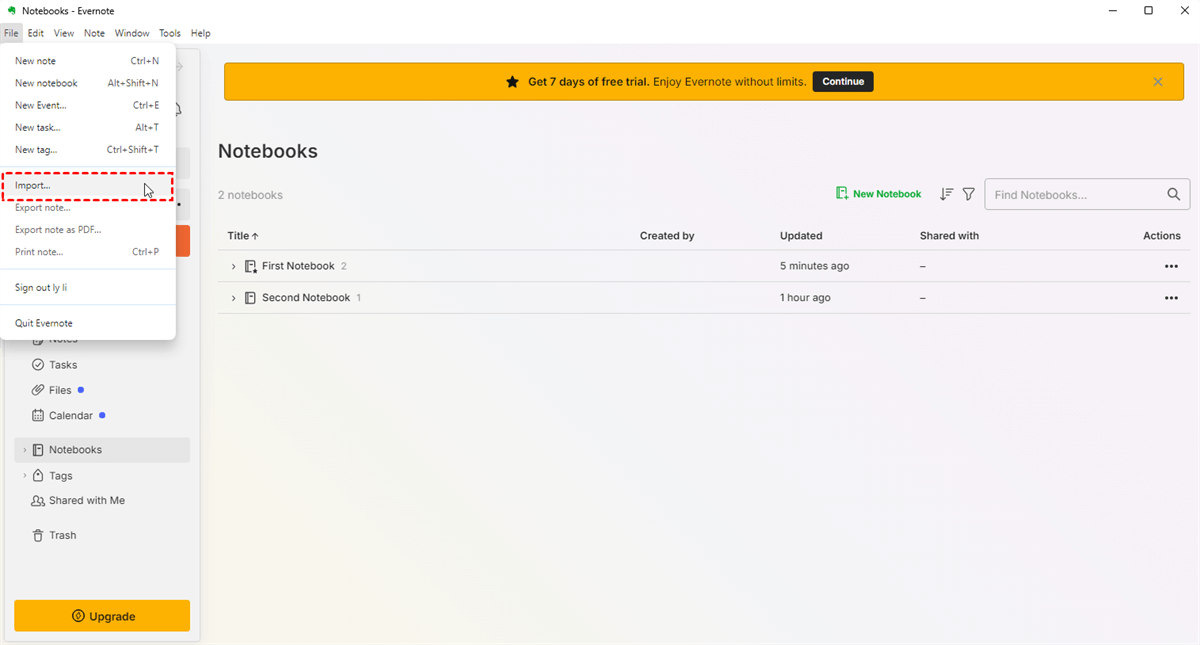Open the Help menu
Screen dimensions: 1200x645
click(200, 33)
